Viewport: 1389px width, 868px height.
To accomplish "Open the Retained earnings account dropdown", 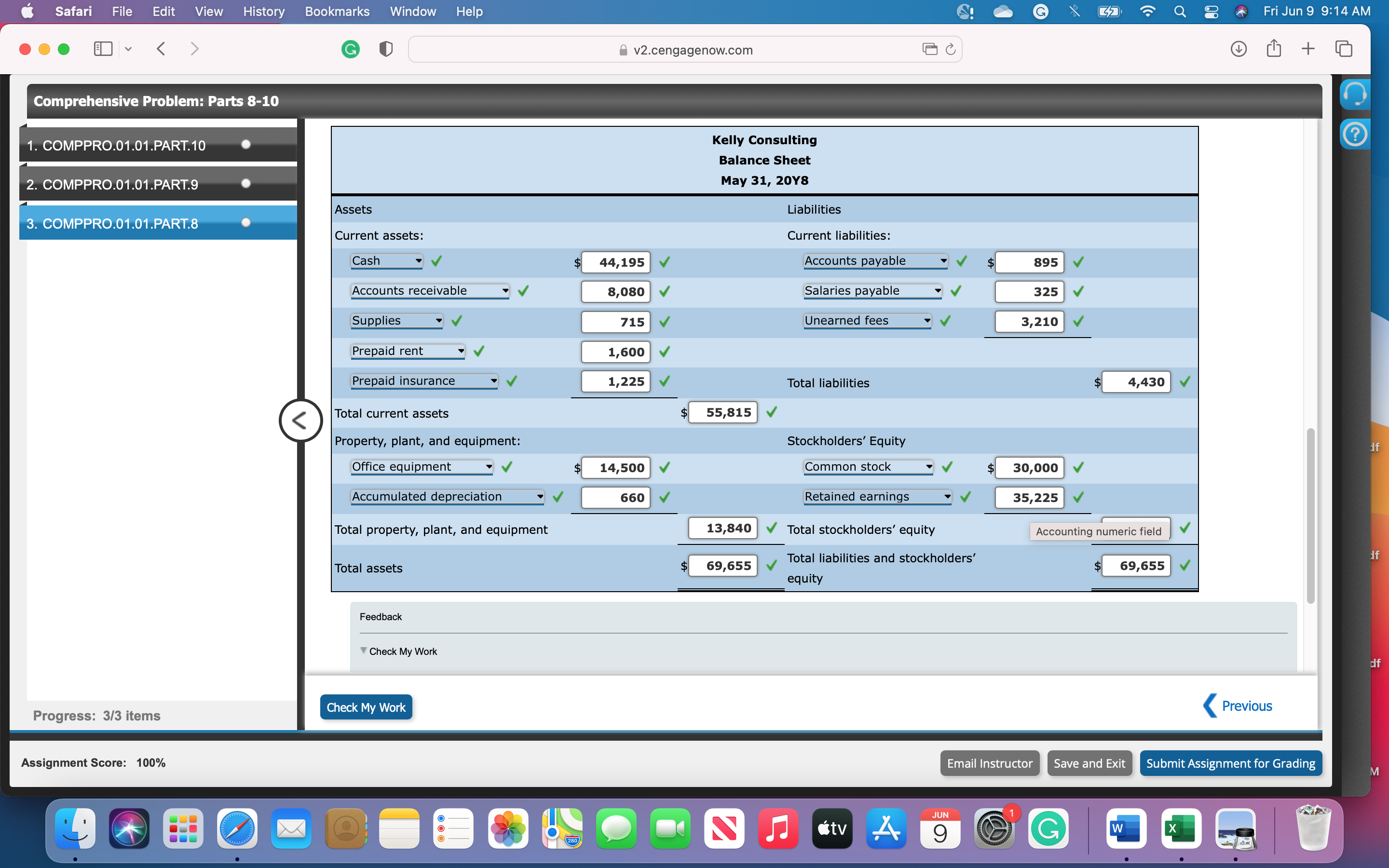I will [877, 497].
